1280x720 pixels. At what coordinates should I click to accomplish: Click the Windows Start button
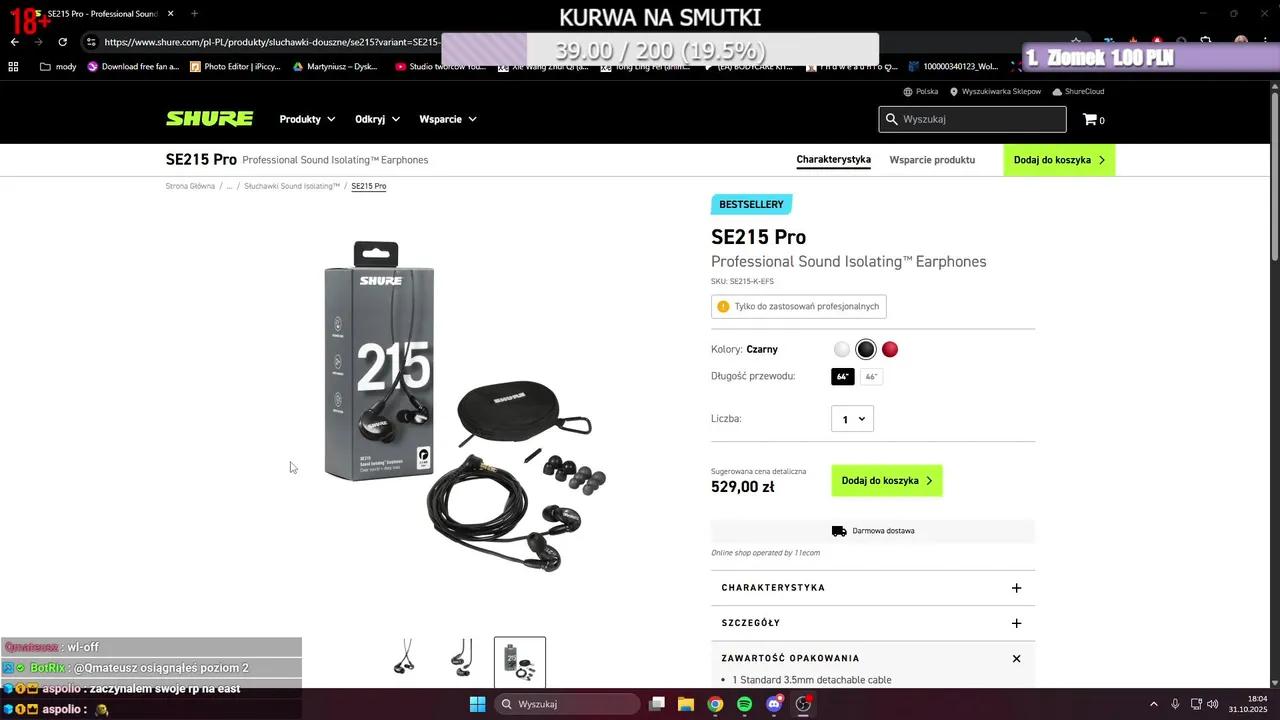478,704
